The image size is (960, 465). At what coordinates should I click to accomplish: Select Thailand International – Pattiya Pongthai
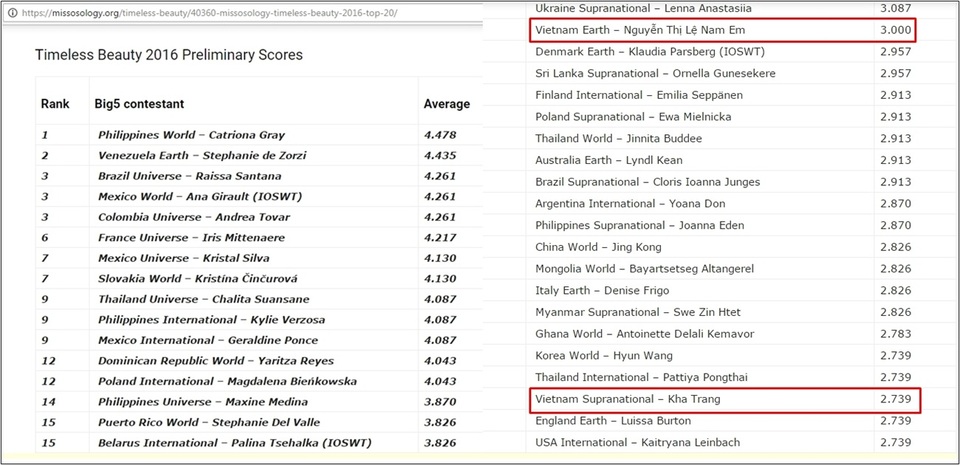(641, 378)
